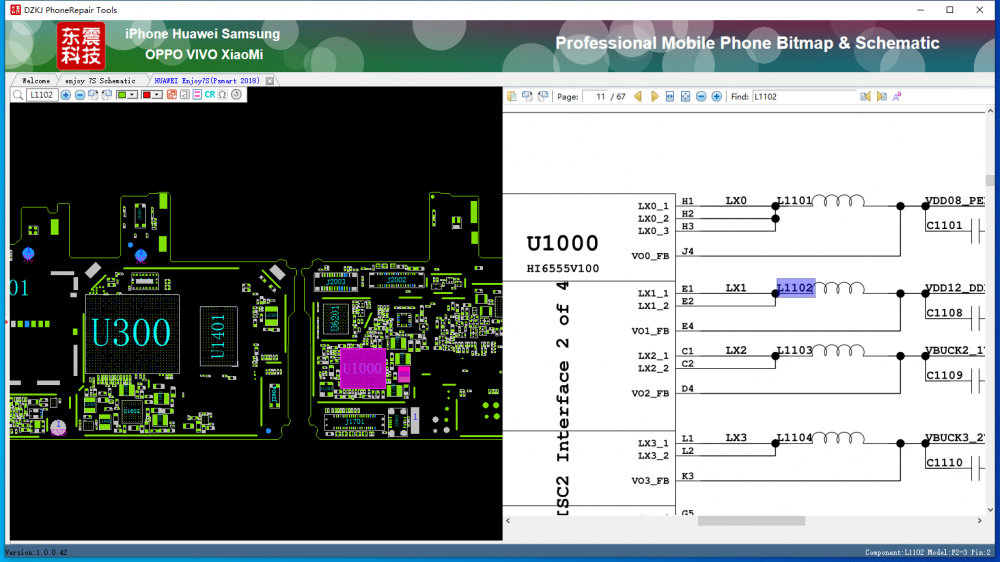Switch to enjoy 7S Schematic tab
The height and width of the screenshot is (562, 1000).
point(100,80)
